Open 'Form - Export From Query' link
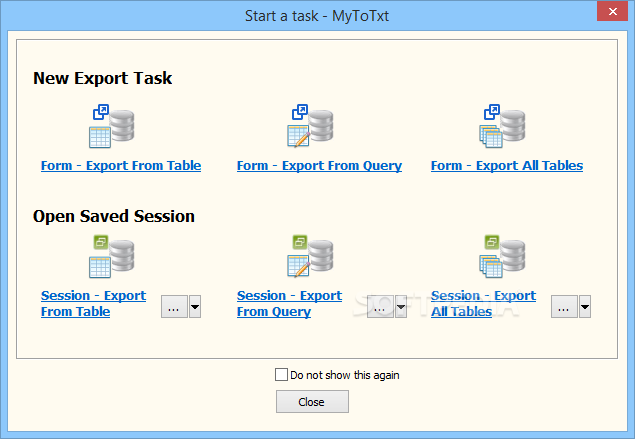Viewport: 635px width, 439px height. click(x=319, y=166)
